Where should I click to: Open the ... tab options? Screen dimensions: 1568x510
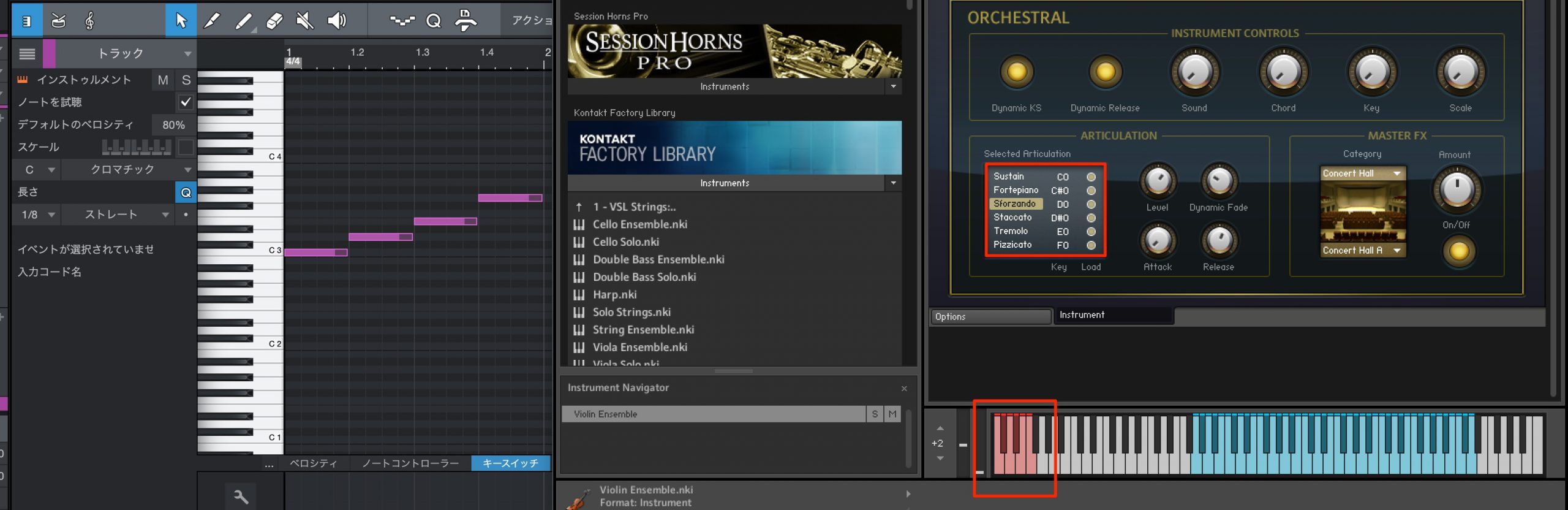(269, 464)
